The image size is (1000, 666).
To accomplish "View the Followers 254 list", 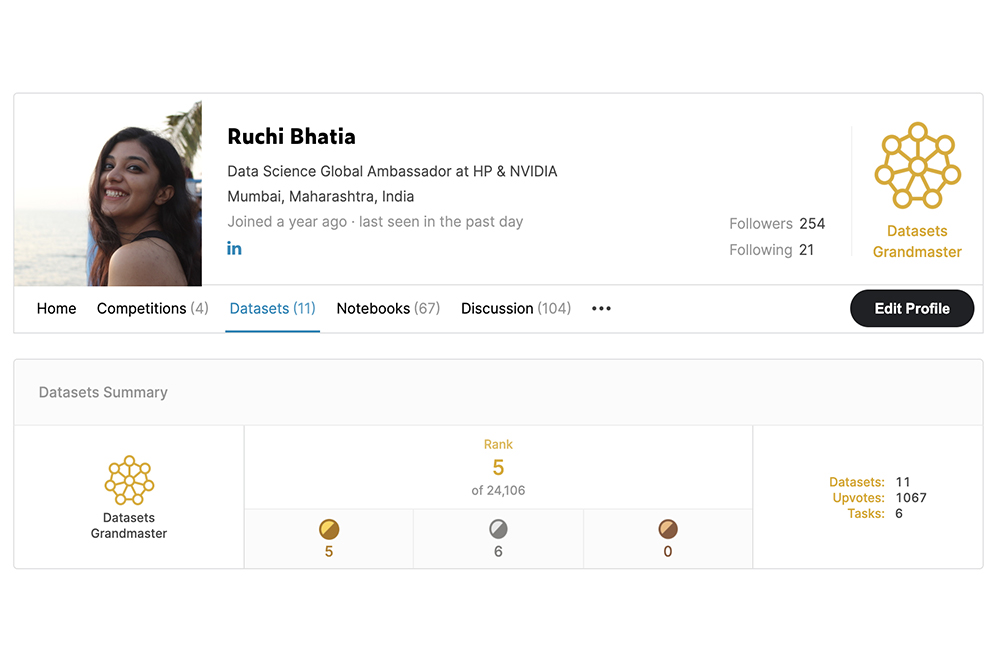I will pyautogui.click(x=777, y=224).
